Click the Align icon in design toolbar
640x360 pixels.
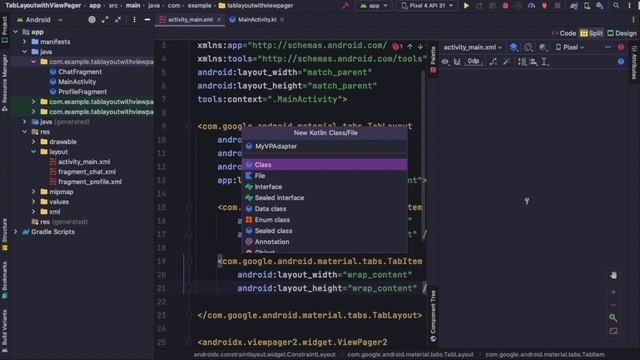(x=533, y=62)
